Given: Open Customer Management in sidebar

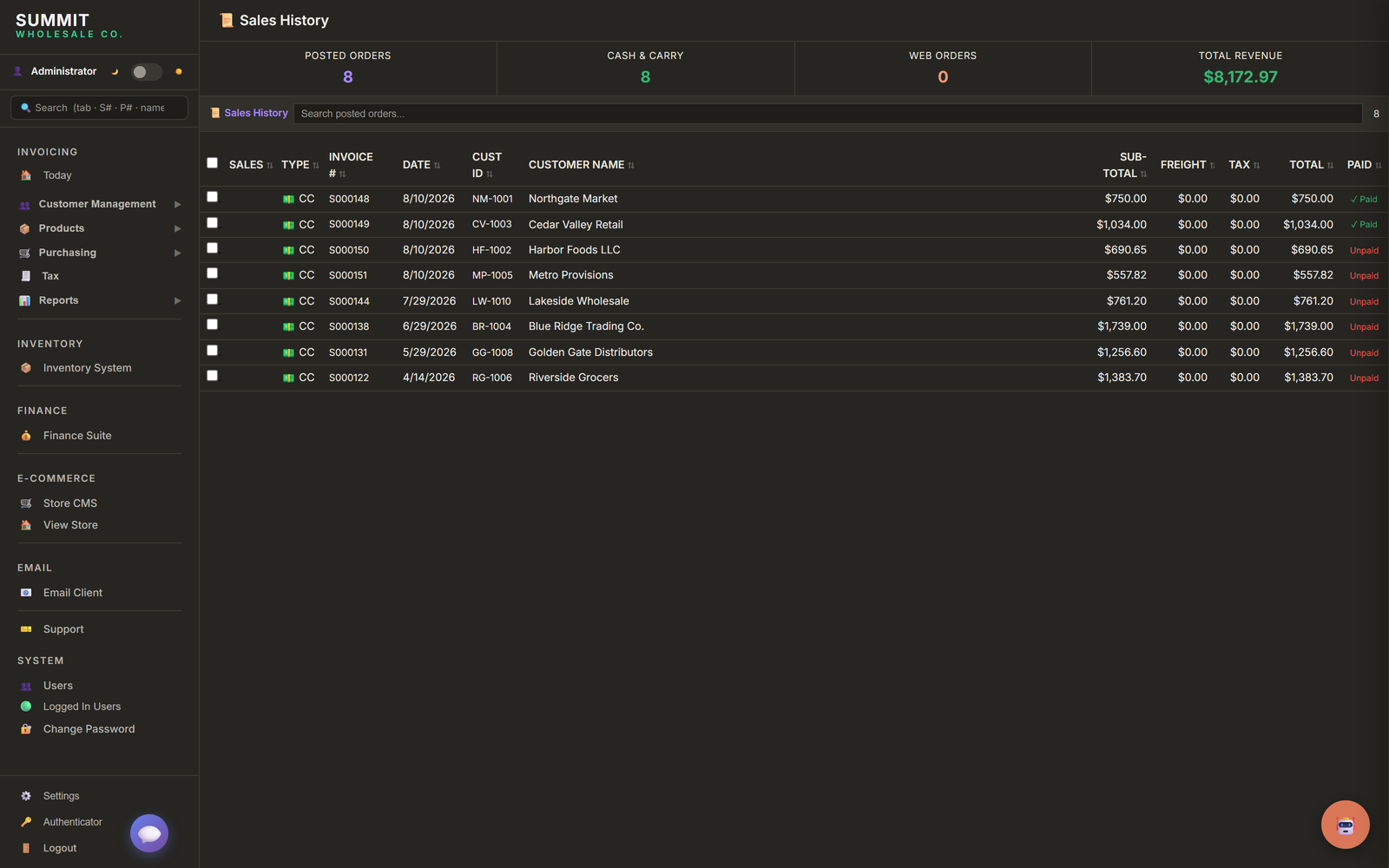Looking at the screenshot, I should 97,204.
